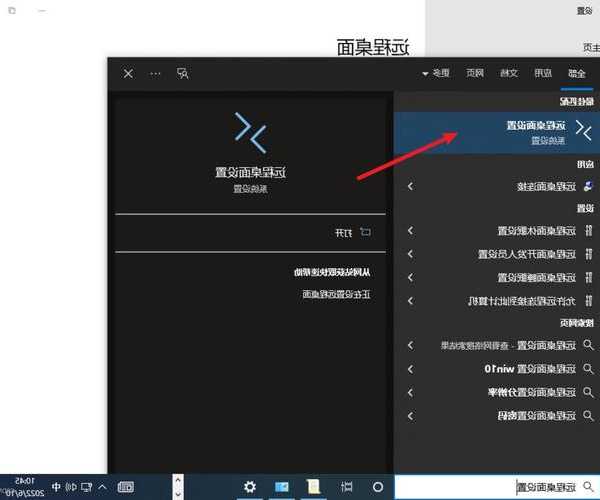Click the Cortana circle on the taskbar
The image size is (600, 500).
[378, 486]
